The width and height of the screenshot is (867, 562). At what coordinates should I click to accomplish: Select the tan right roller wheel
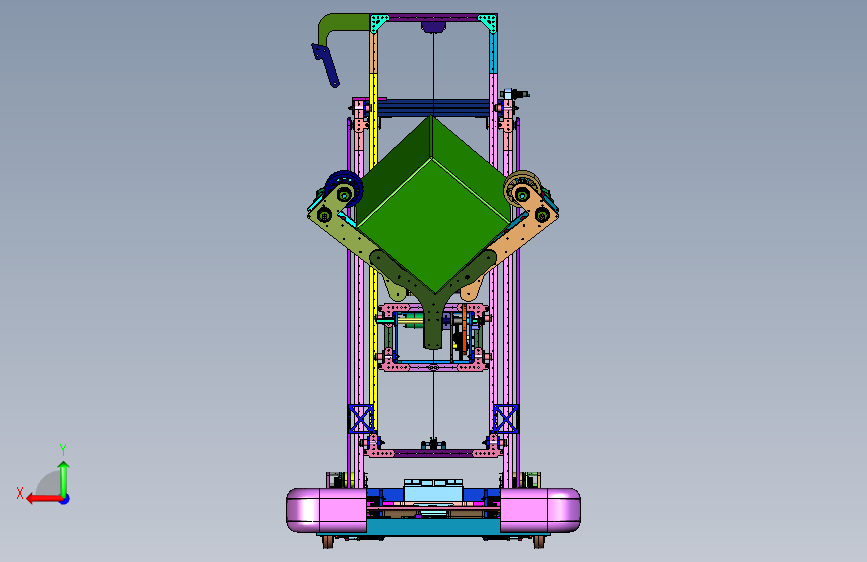click(523, 189)
